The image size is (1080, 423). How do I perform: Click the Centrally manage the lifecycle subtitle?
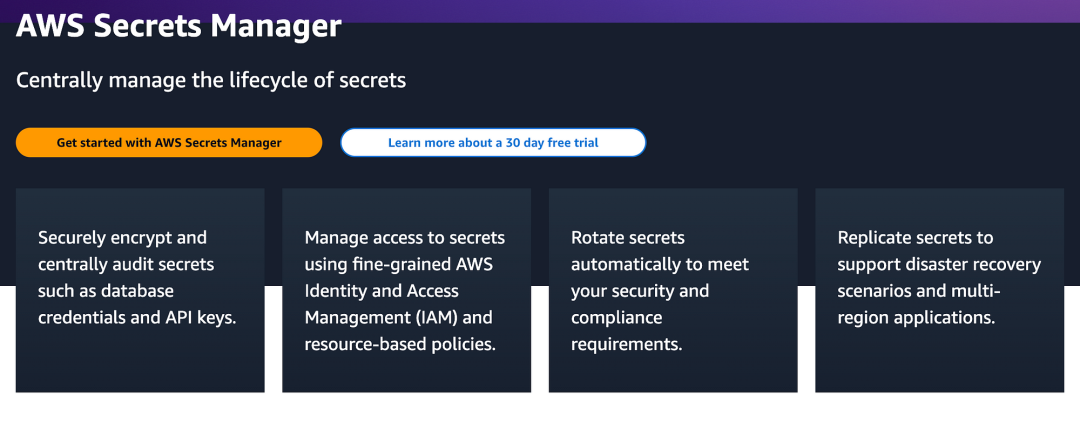pos(211,80)
